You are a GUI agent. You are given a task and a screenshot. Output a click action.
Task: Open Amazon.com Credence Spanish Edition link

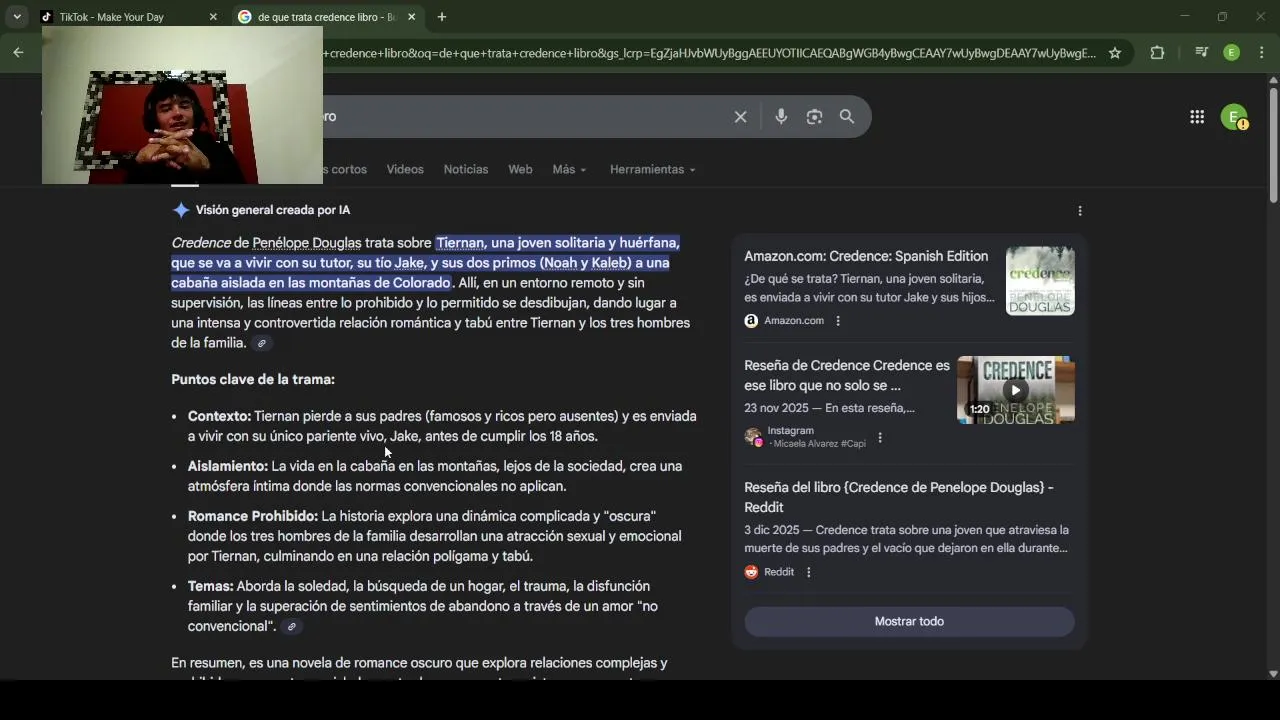pyautogui.click(x=866, y=256)
